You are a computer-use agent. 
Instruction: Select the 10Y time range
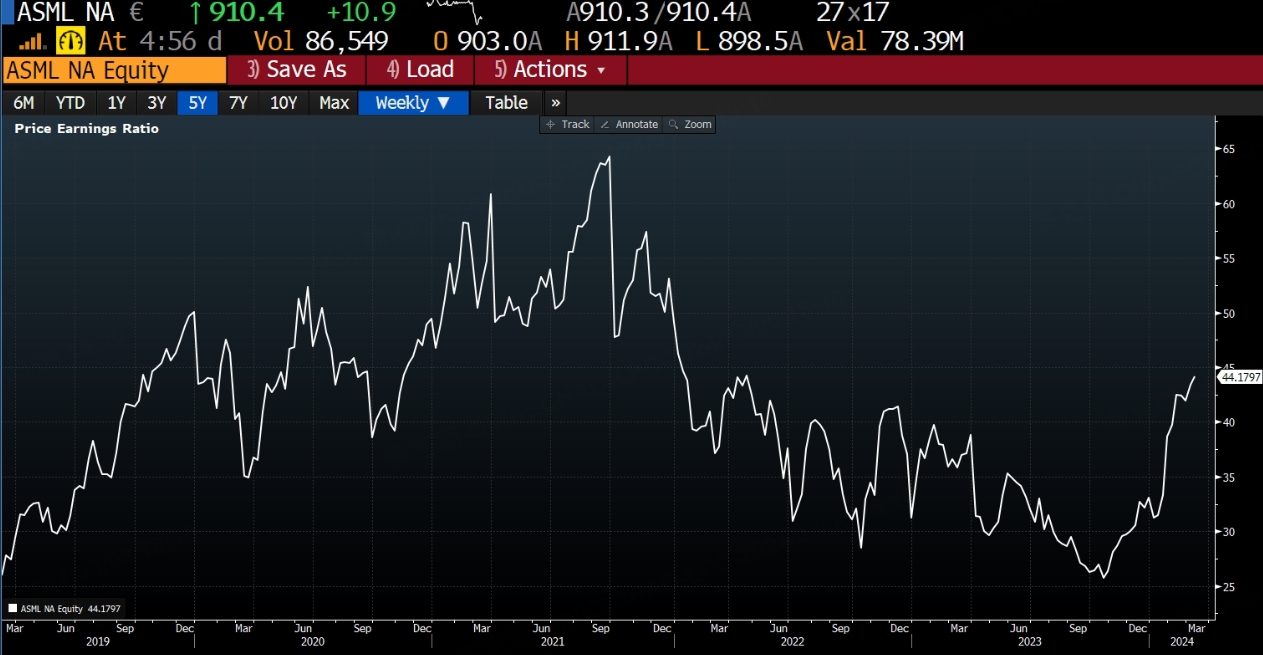[x=284, y=102]
